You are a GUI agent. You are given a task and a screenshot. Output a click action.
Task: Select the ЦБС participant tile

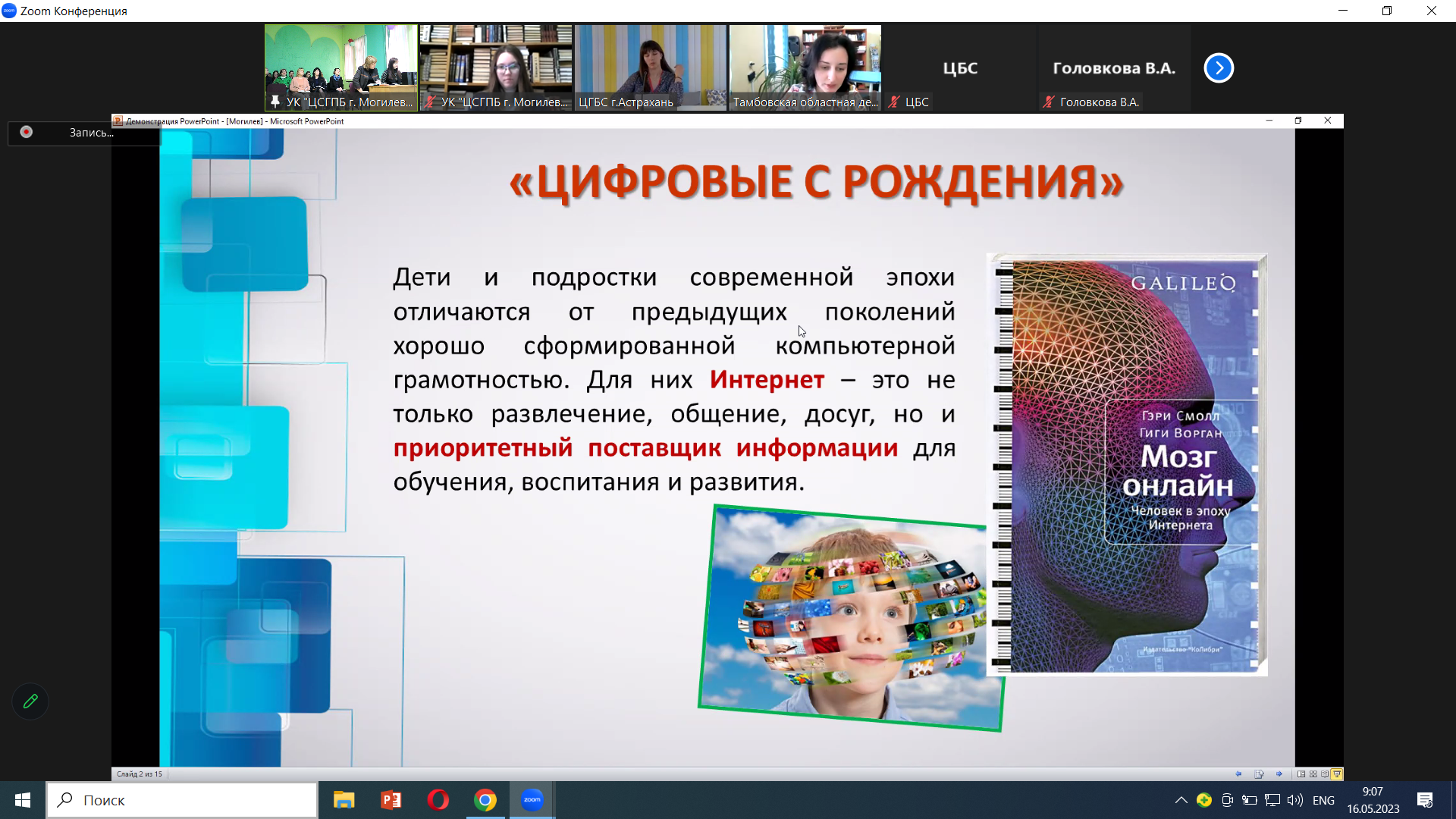pos(960,67)
